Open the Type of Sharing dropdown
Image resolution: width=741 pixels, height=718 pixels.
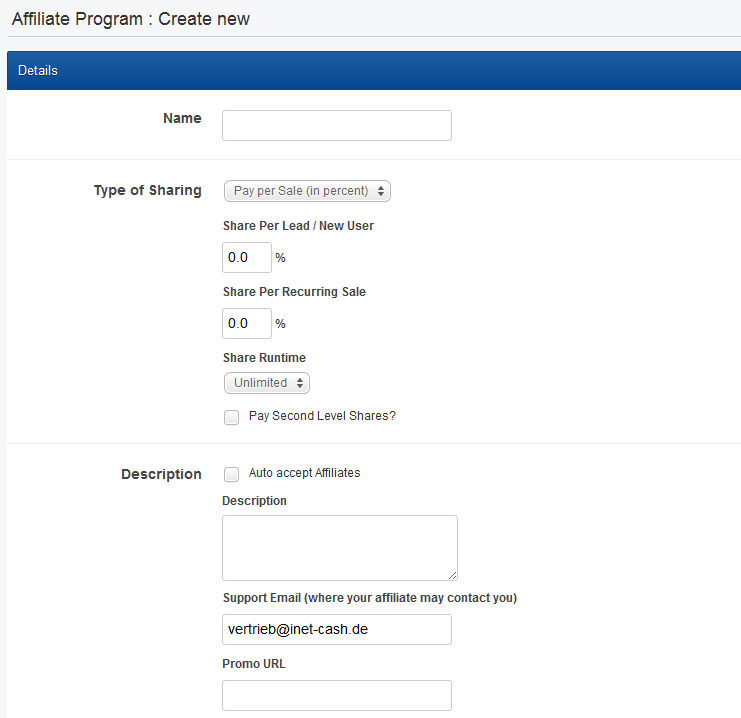click(x=307, y=191)
